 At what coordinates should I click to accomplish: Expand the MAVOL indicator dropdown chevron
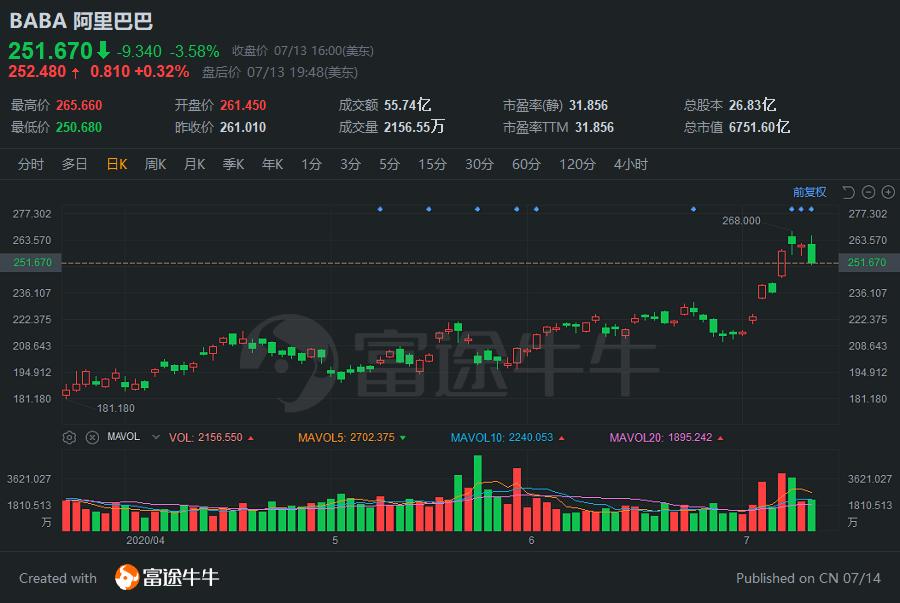(x=156, y=437)
